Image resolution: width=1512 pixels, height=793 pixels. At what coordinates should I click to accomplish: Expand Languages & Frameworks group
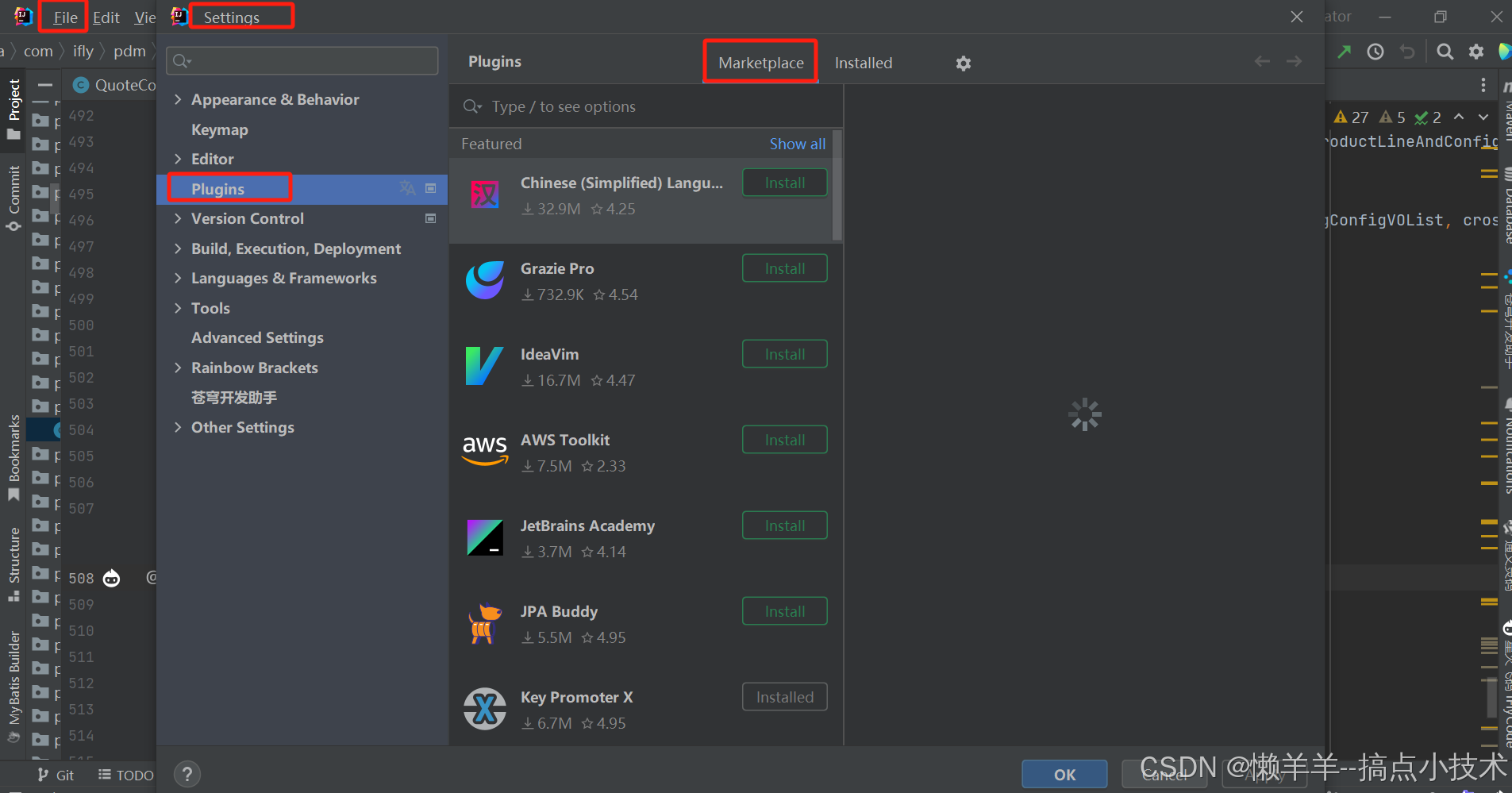[178, 278]
